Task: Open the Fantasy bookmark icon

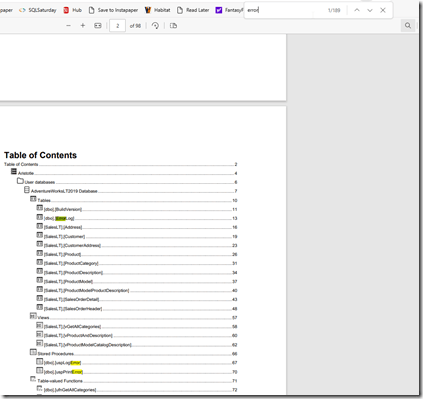Action: [219, 10]
